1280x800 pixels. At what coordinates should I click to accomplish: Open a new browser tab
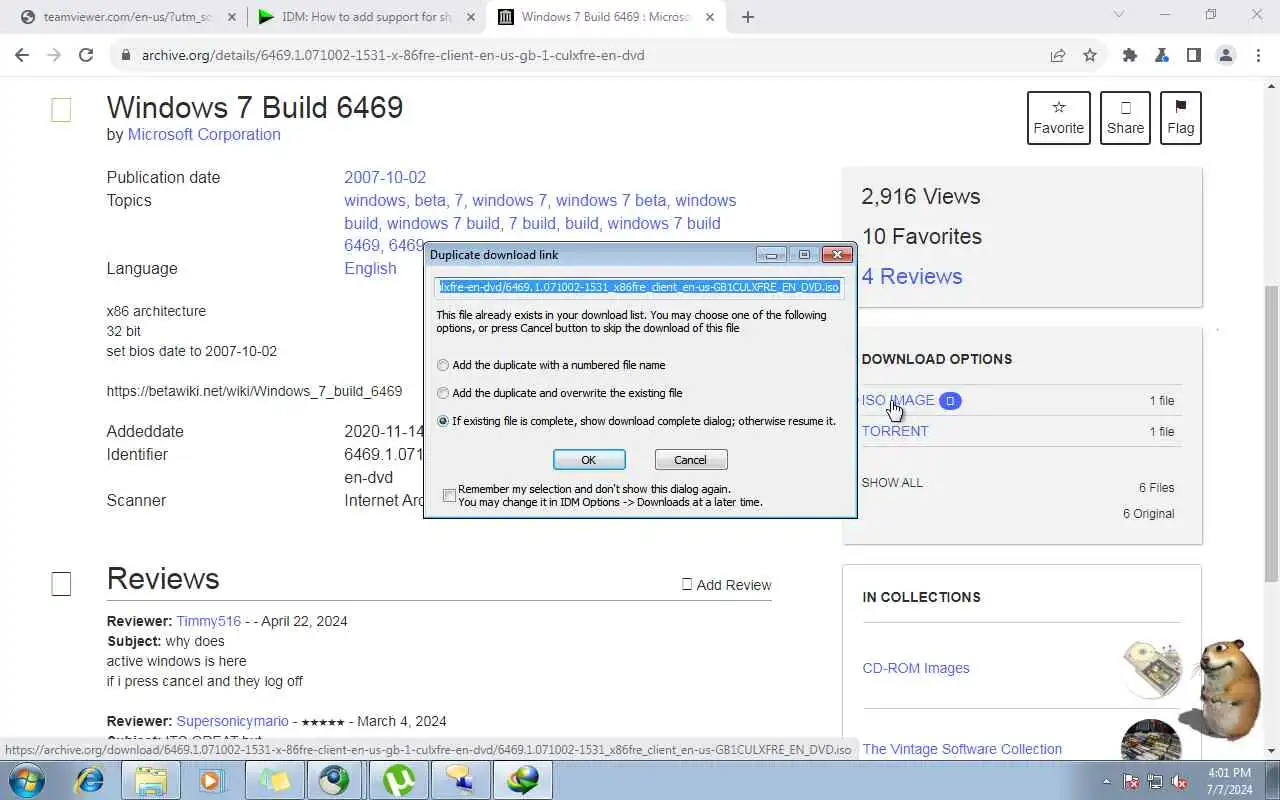point(748,16)
